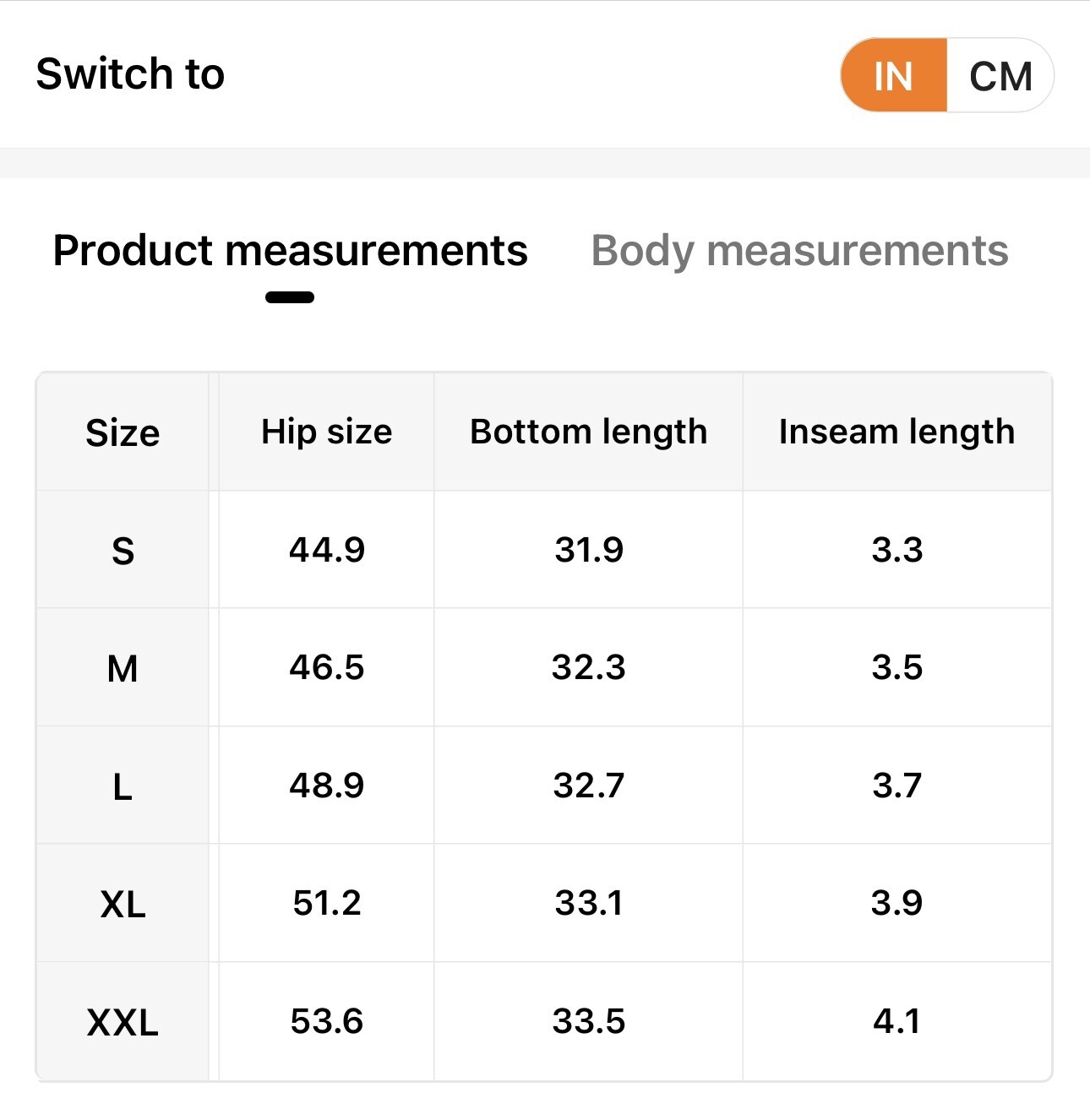Click the 44.9 hip size cell
Screen dimensions: 1090x1120
pyautogui.click(x=326, y=550)
